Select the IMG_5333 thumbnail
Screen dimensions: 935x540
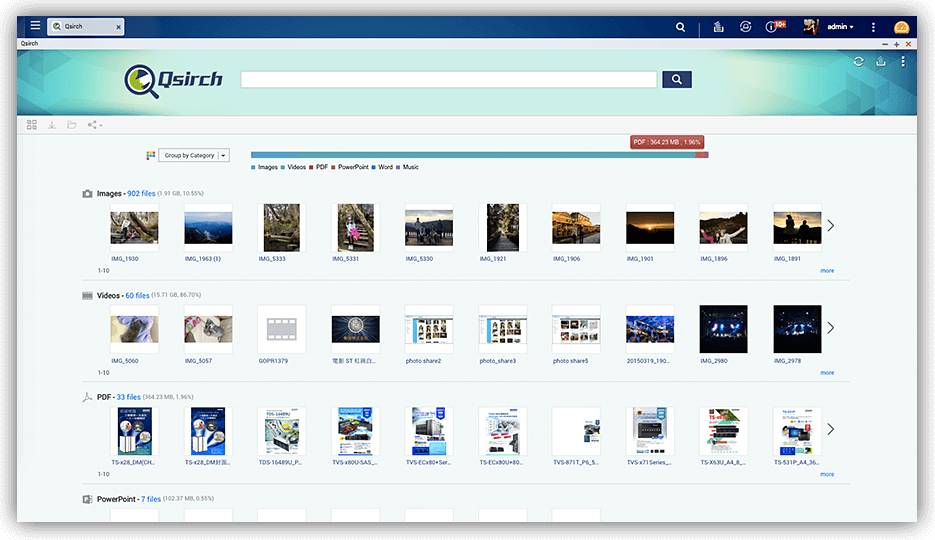[x=281, y=227]
